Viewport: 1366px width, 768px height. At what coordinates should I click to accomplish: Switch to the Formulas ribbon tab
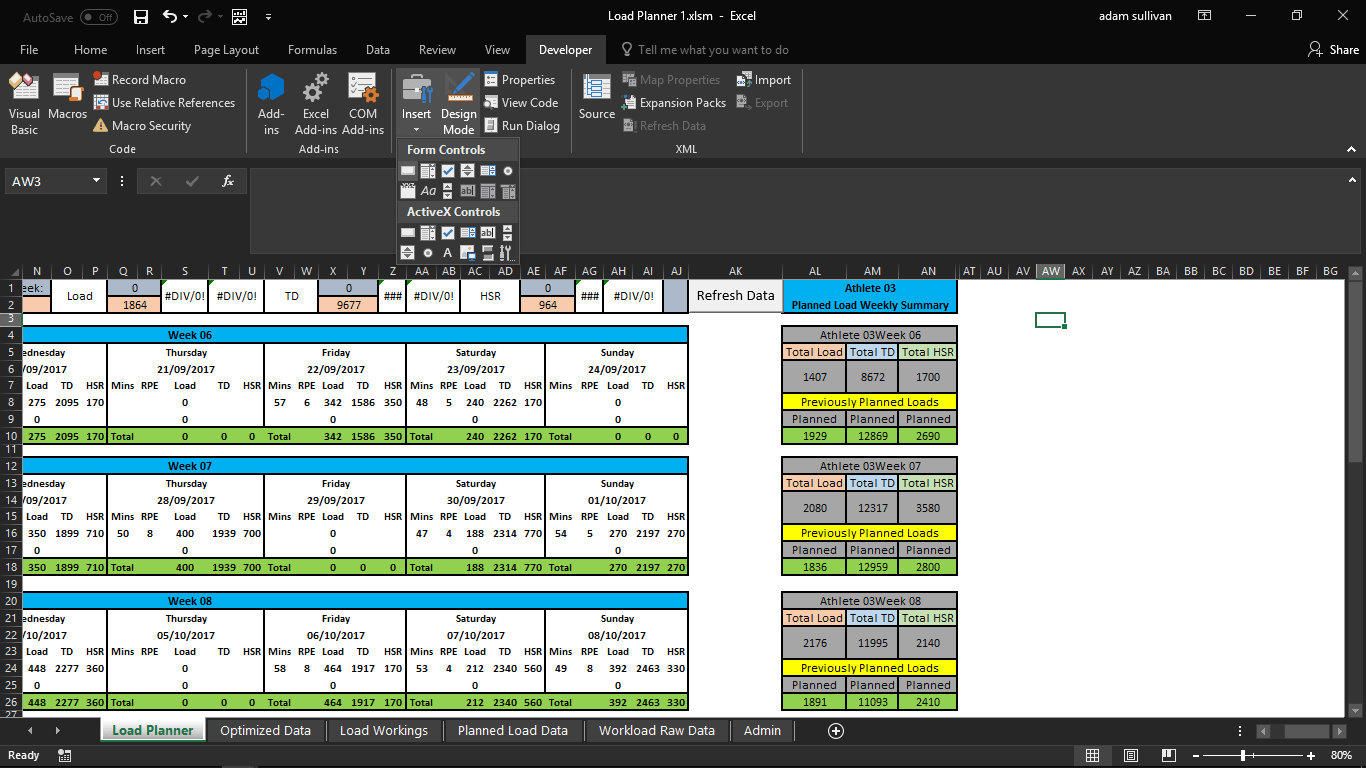pyautogui.click(x=312, y=48)
